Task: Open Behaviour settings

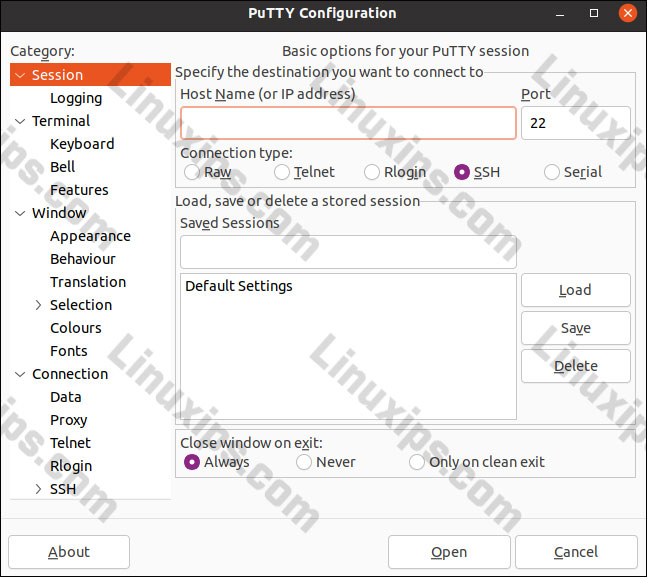Action: [83, 259]
